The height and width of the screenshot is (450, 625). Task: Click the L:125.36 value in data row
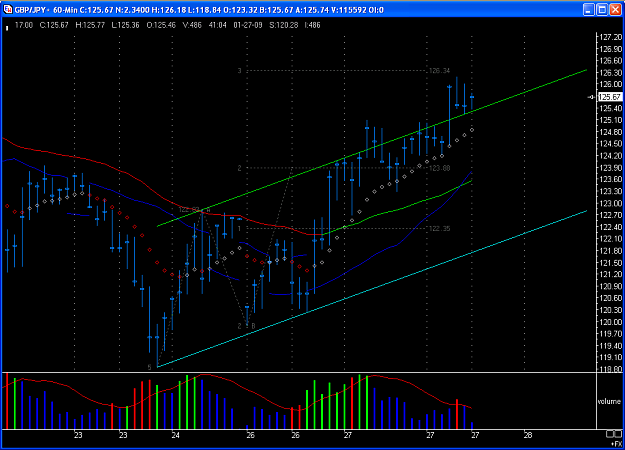click(x=126, y=25)
